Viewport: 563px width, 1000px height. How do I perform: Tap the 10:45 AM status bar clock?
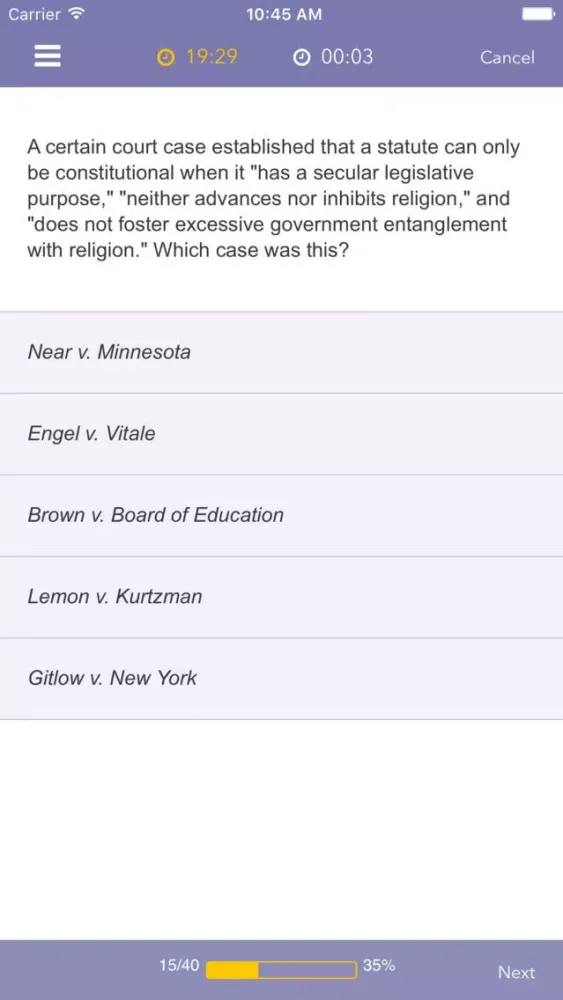coord(284,15)
